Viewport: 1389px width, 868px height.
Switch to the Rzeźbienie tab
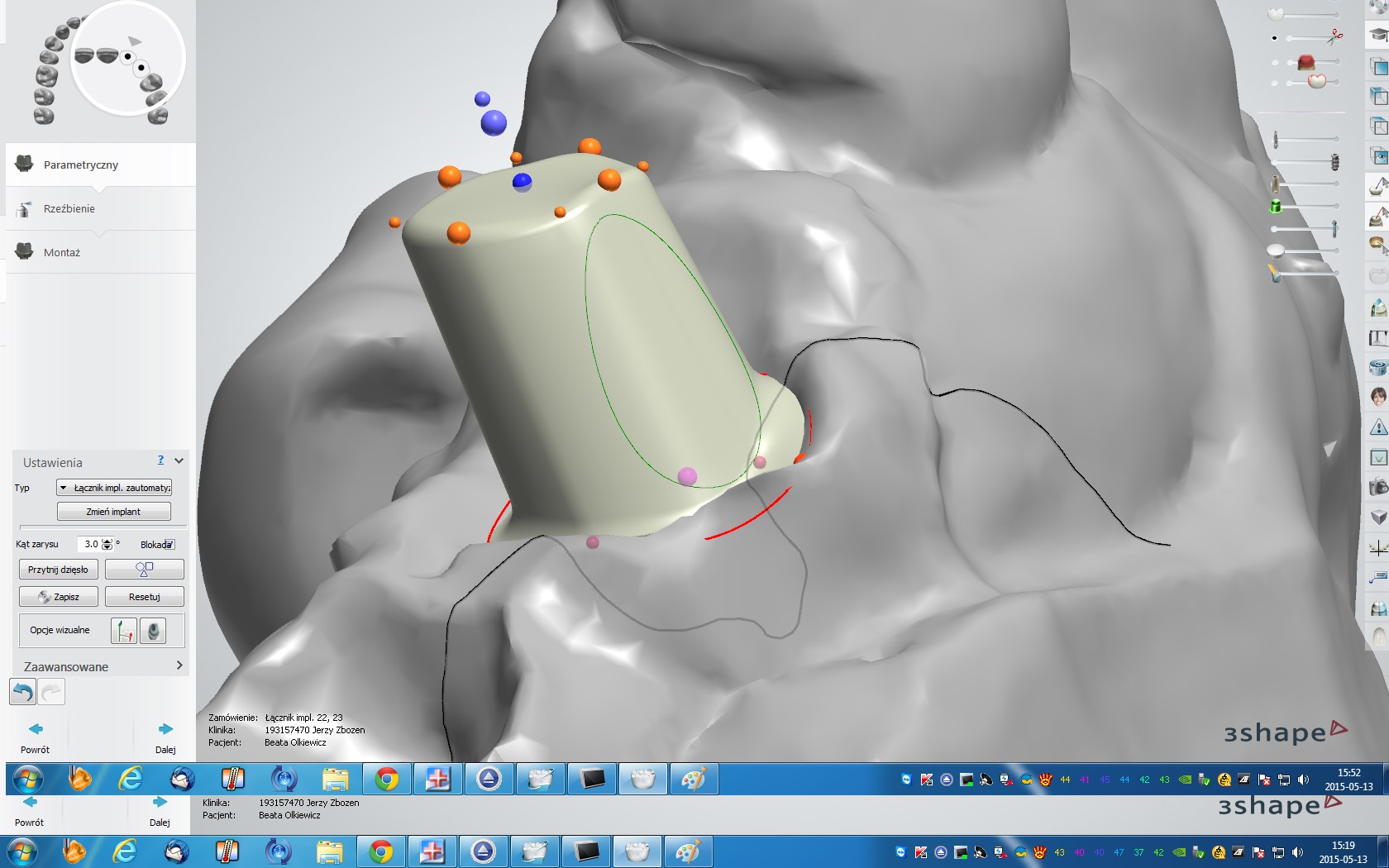click(69, 208)
